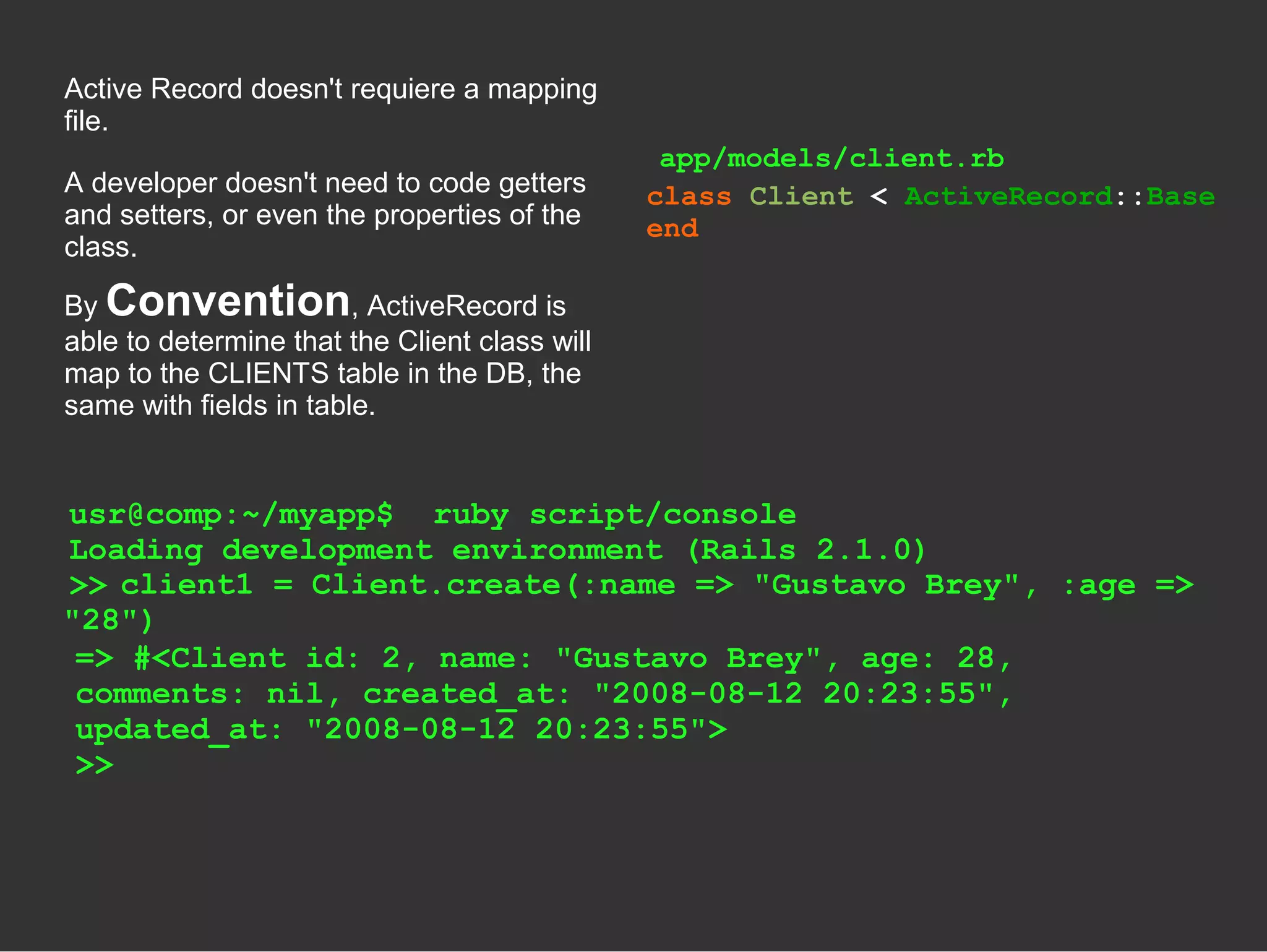This screenshot has height=952, width=1267.
Task: Click the phrase 'same with fields in table.'
Action: [x=220, y=406]
